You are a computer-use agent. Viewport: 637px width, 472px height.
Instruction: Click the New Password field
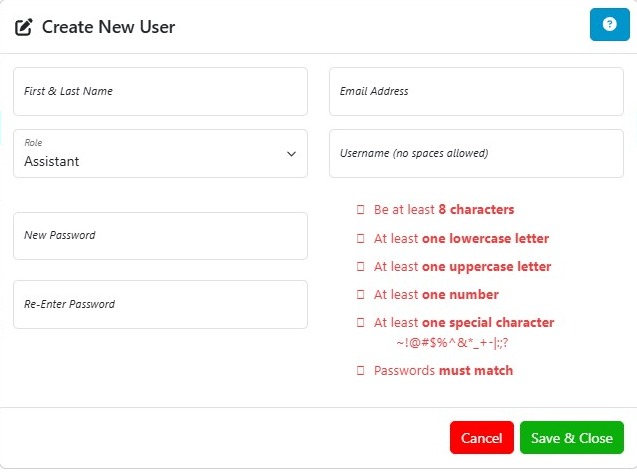pos(160,236)
